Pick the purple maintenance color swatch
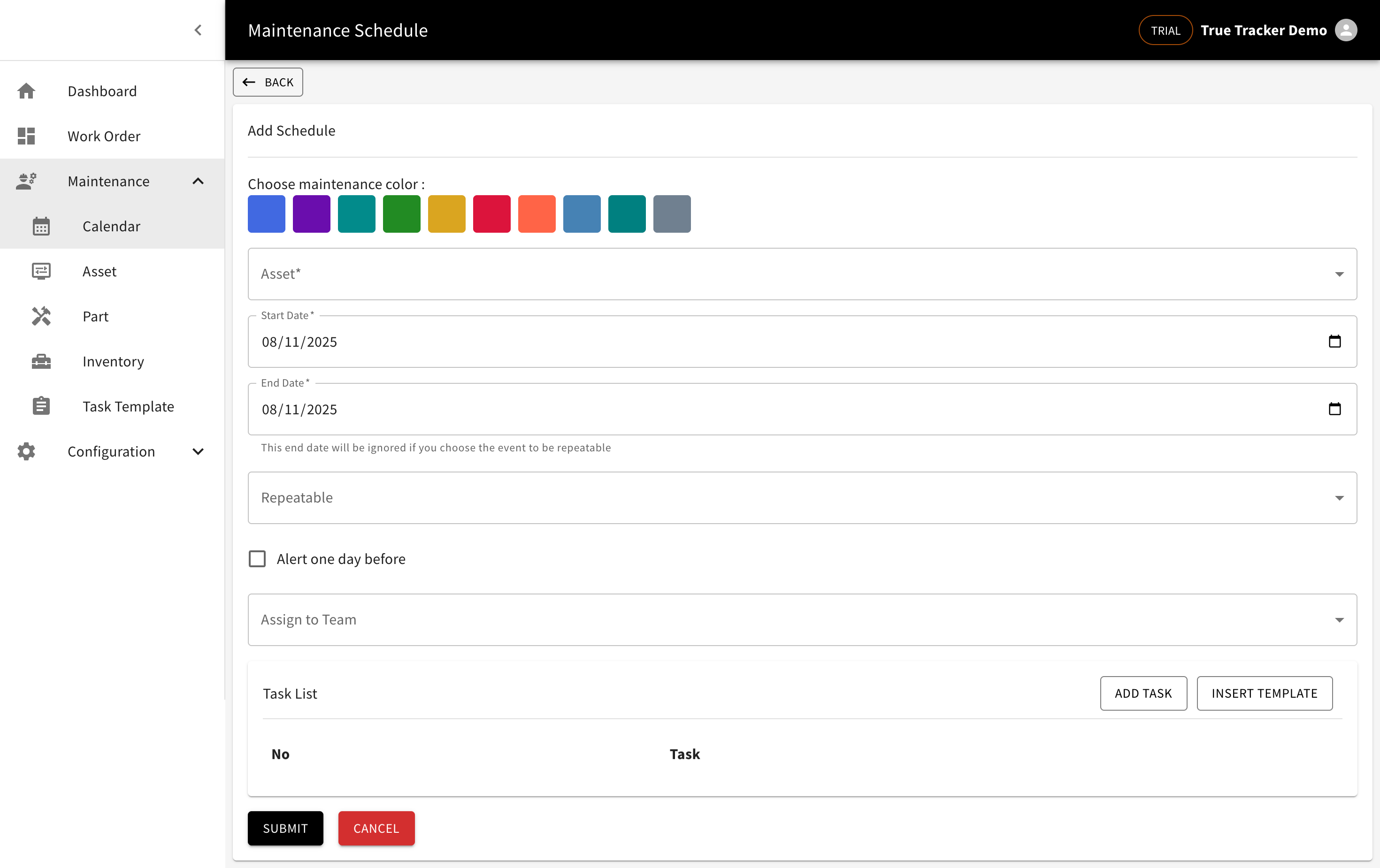The height and width of the screenshot is (868, 1380). (x=311, y=213)
